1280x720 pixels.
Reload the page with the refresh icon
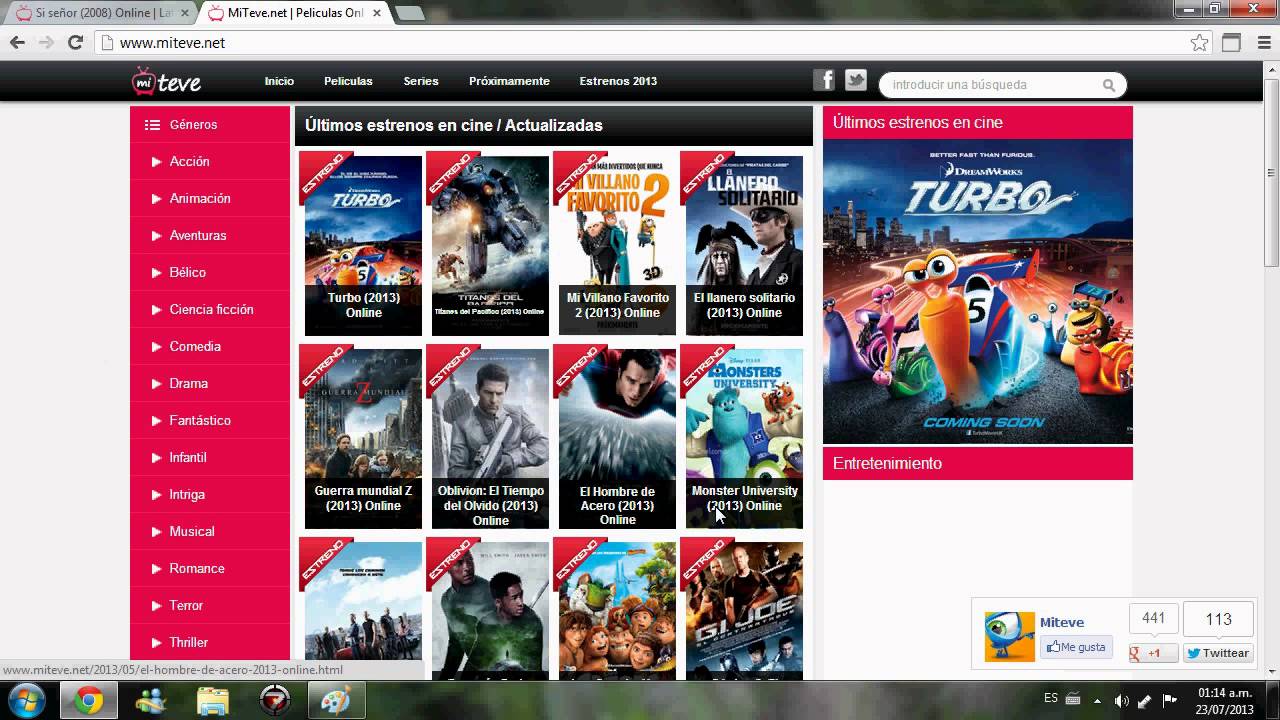(x=75, y=43)
